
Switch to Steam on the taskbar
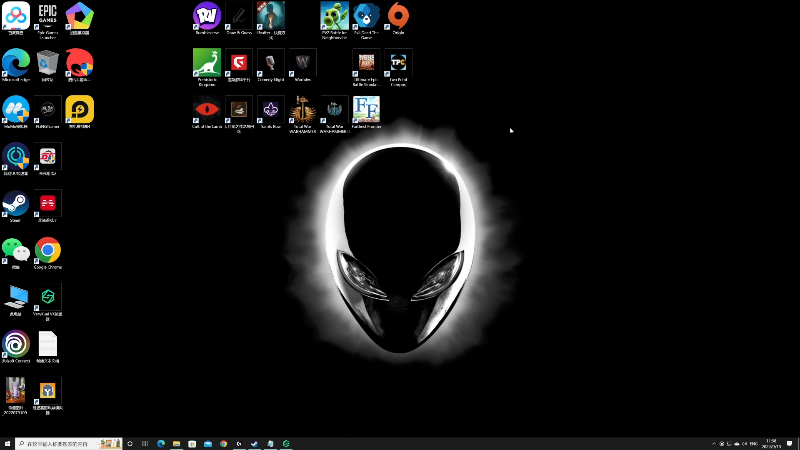(x=255, y=444)
